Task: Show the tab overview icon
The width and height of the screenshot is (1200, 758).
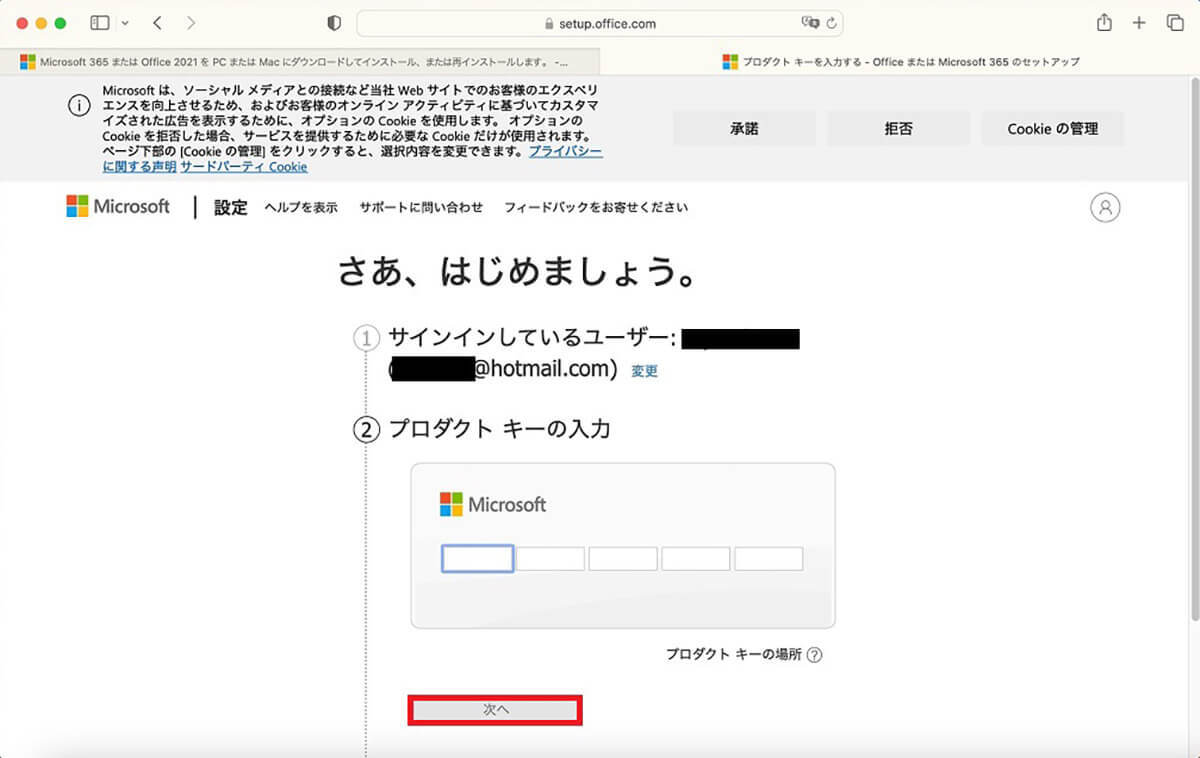Action: pos(1175,23)
